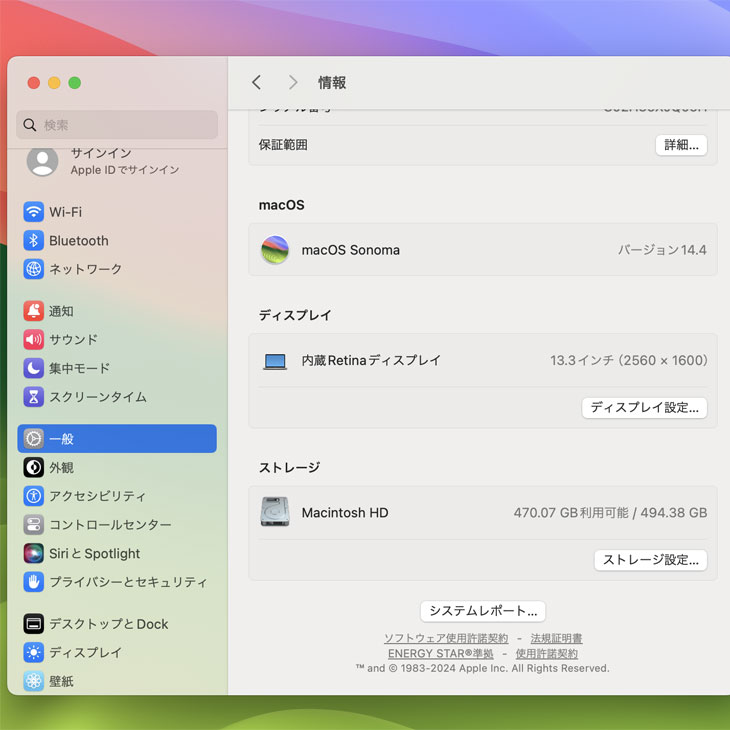730x730 pixels.
Task: Go forward with the right chevron
Action: pos(292,82)
